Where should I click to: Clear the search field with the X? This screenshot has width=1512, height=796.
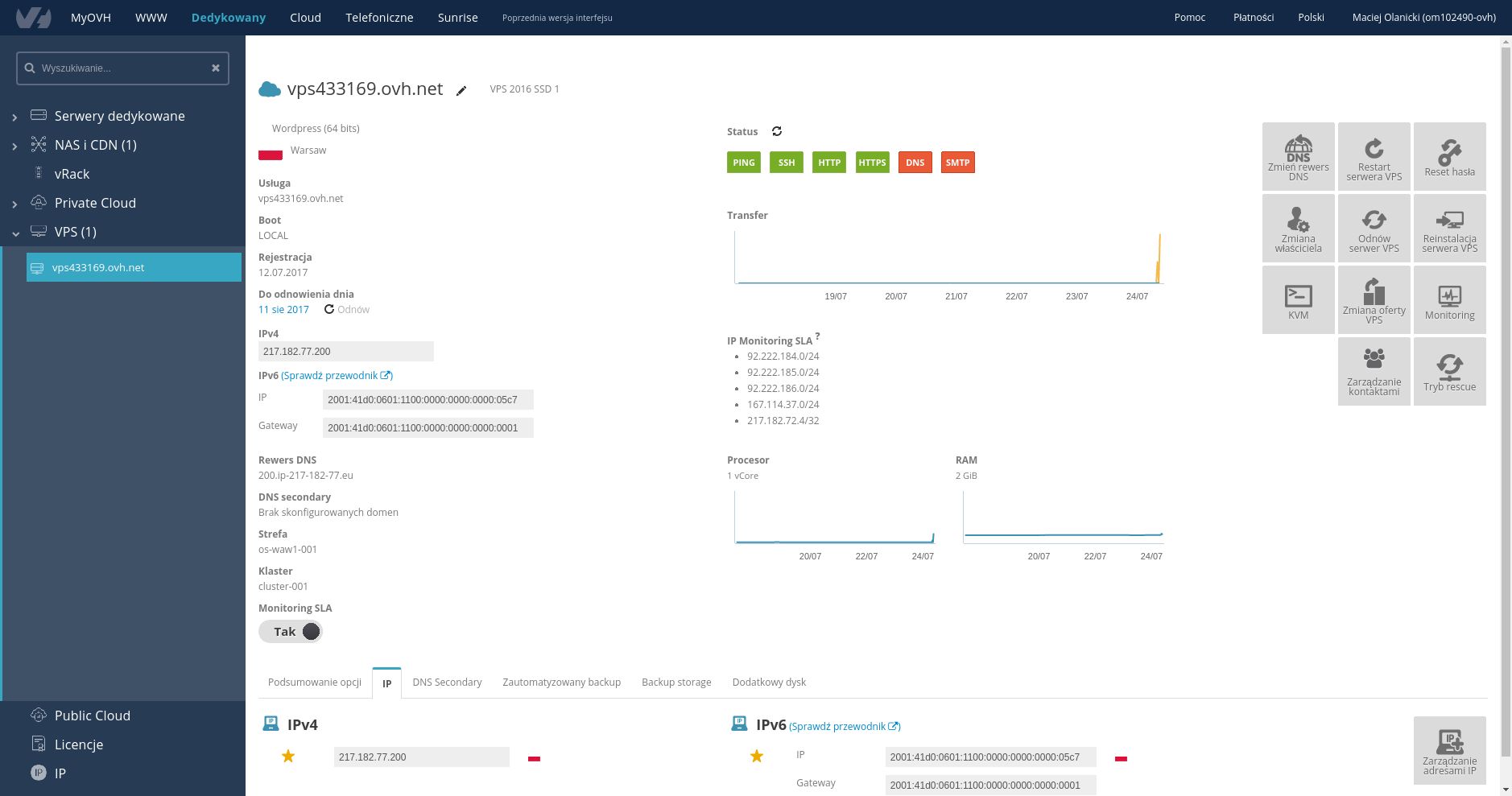click(x=216, y=68)
